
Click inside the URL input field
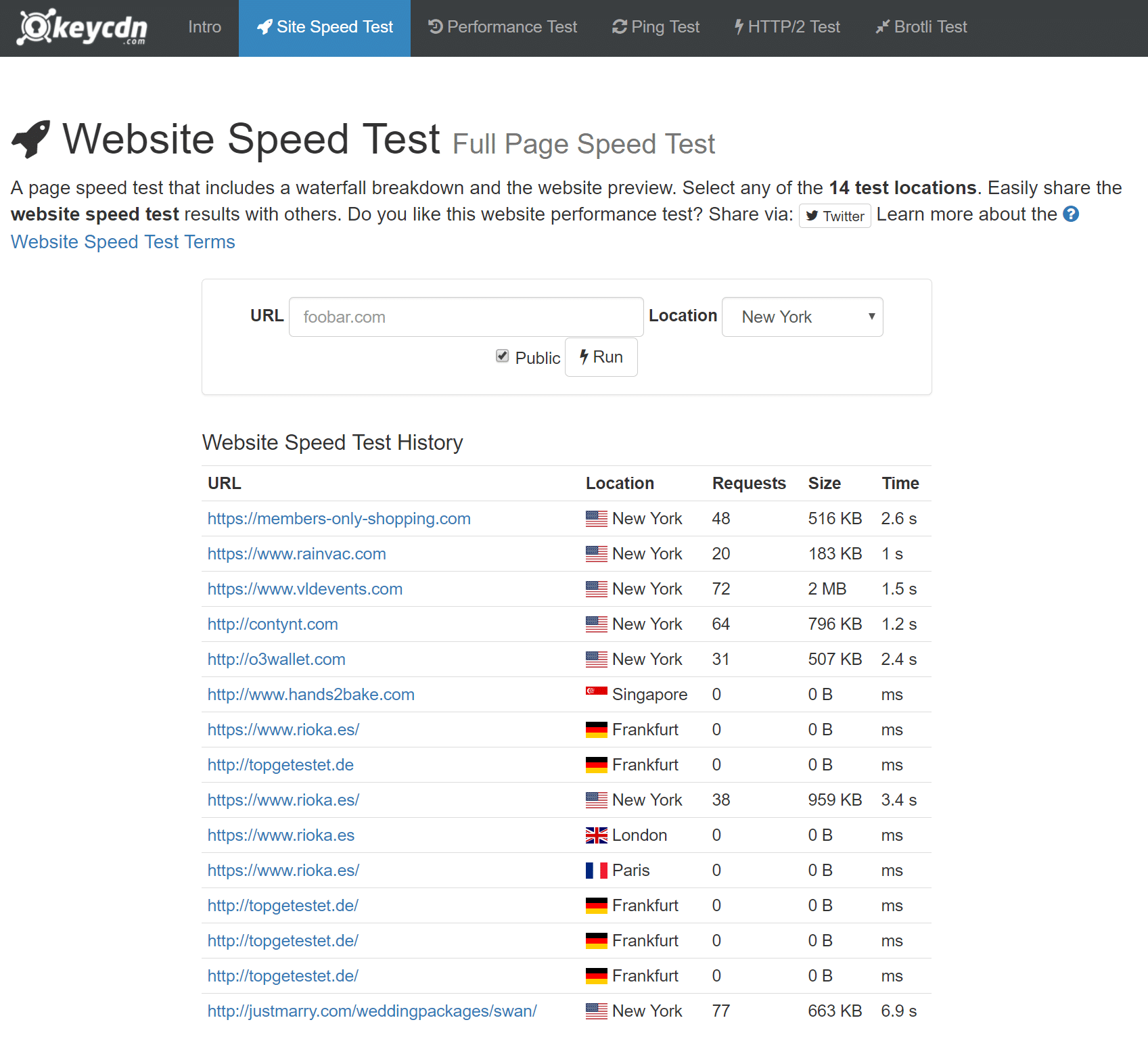[465, 317]
